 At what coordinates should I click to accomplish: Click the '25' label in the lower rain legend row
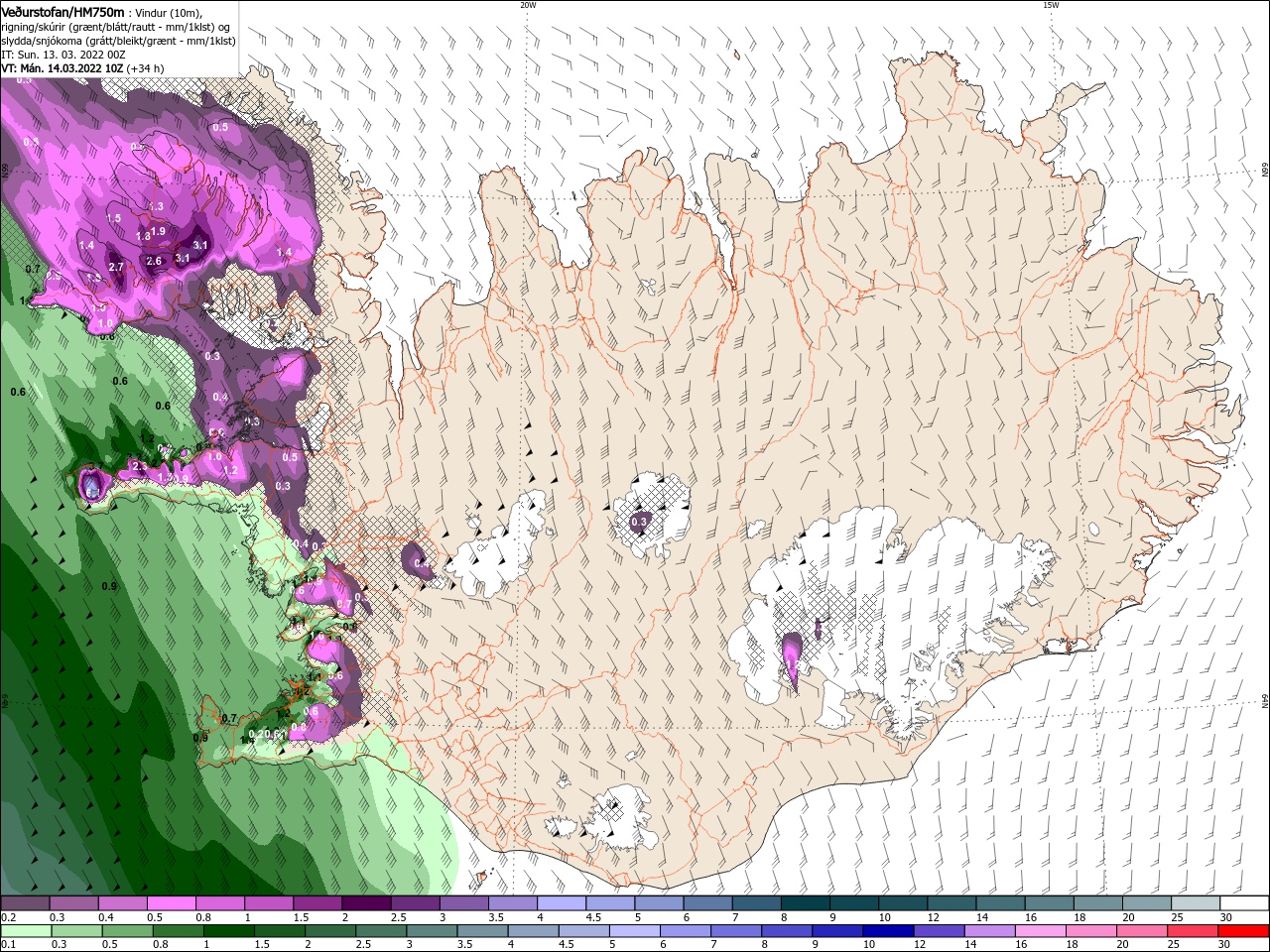point(1176,945)
